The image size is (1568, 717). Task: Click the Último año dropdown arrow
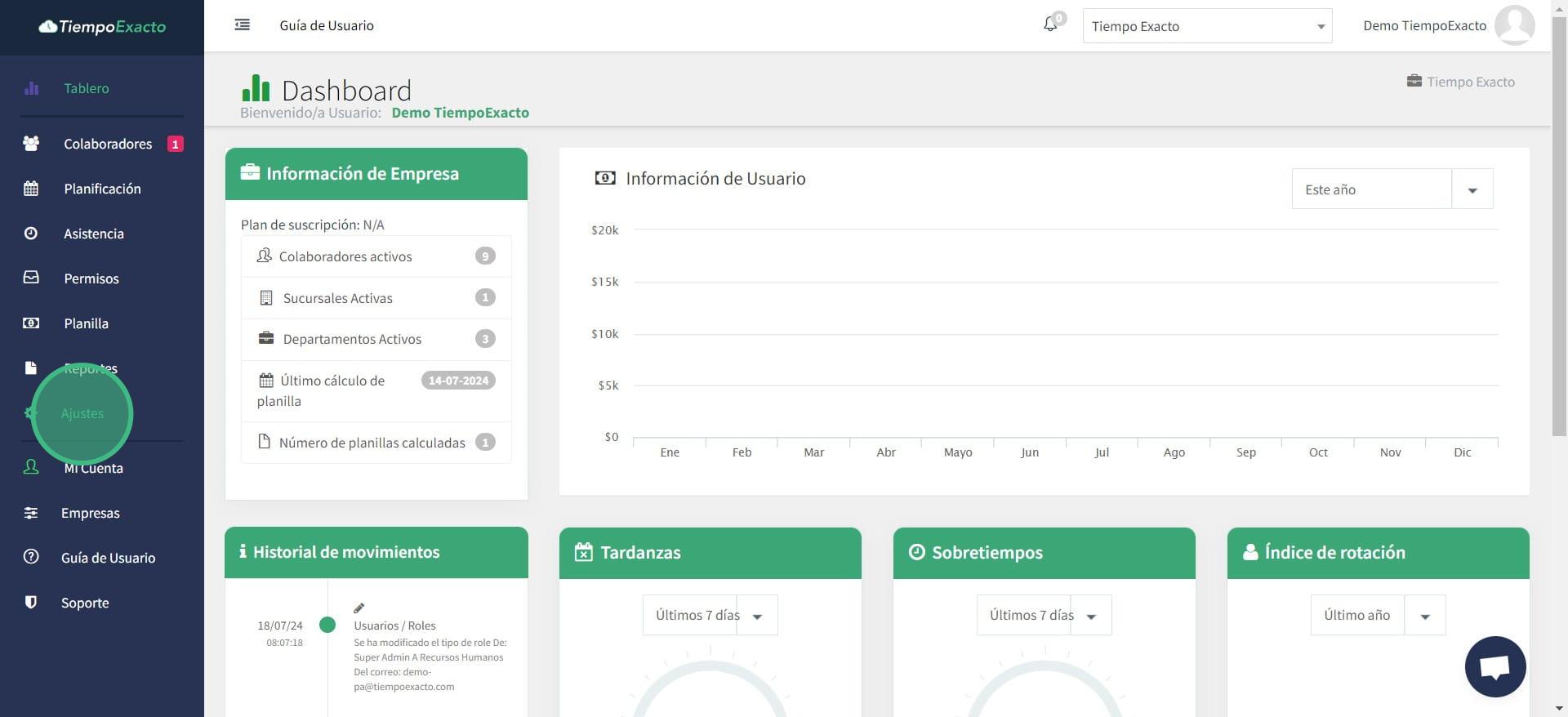tap(1425, 616)
